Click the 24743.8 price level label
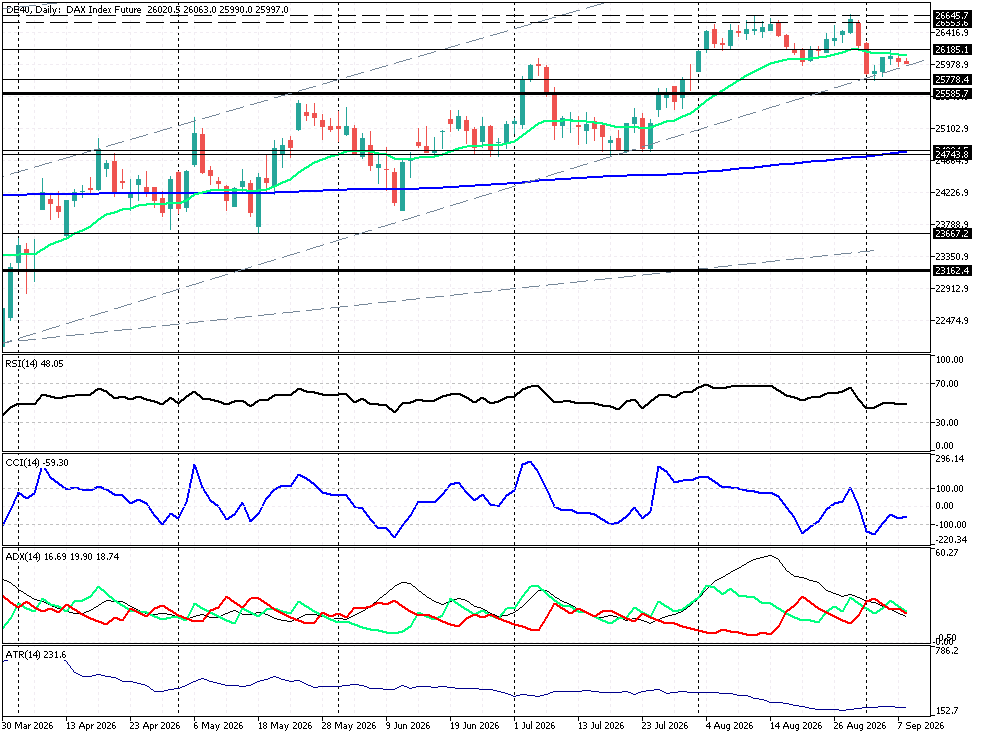This screenshot has height=737, width=983. point(952,154)
